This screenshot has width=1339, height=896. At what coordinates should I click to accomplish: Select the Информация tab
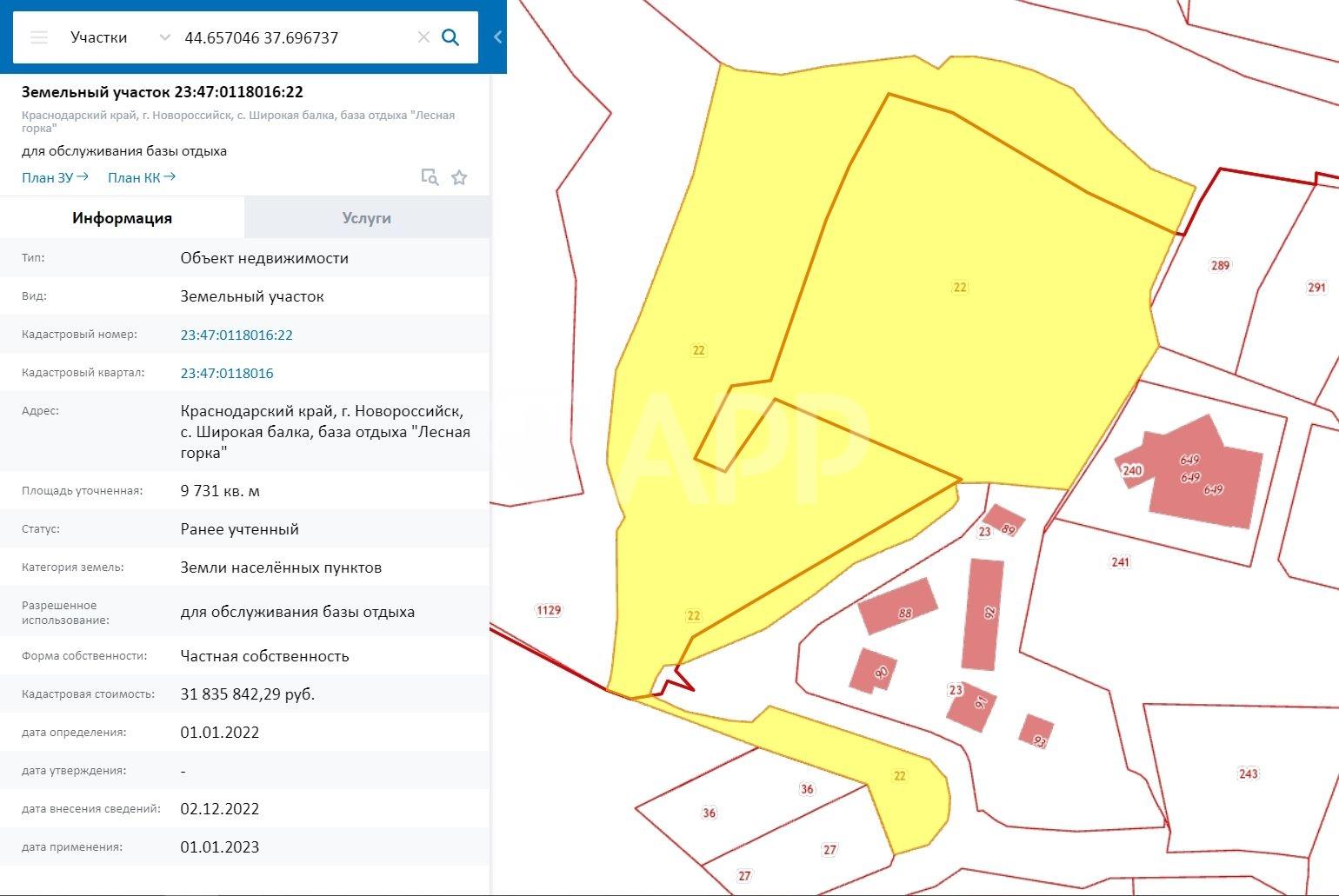[x=122, y=218]
